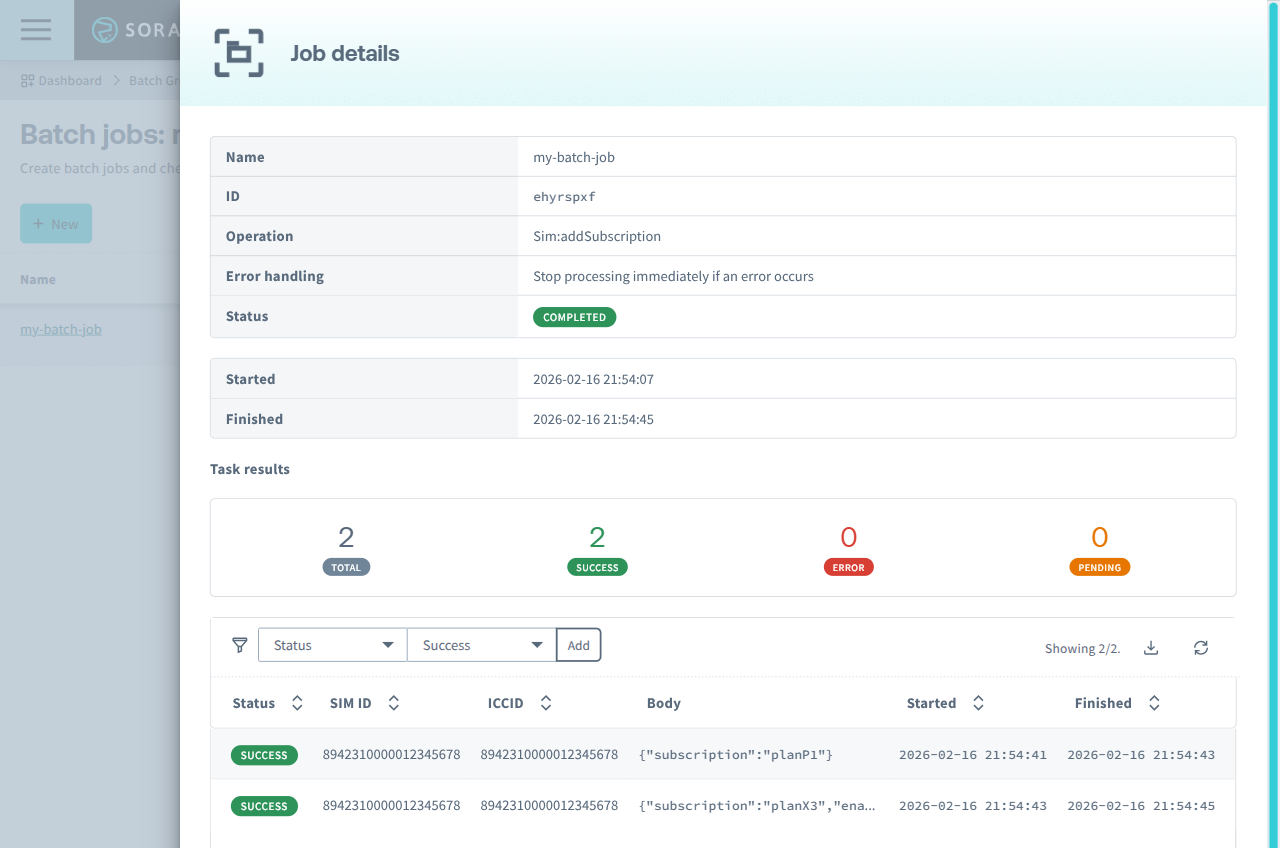
Task: Apply the filter with the Add button
Action: pos(578,645)
